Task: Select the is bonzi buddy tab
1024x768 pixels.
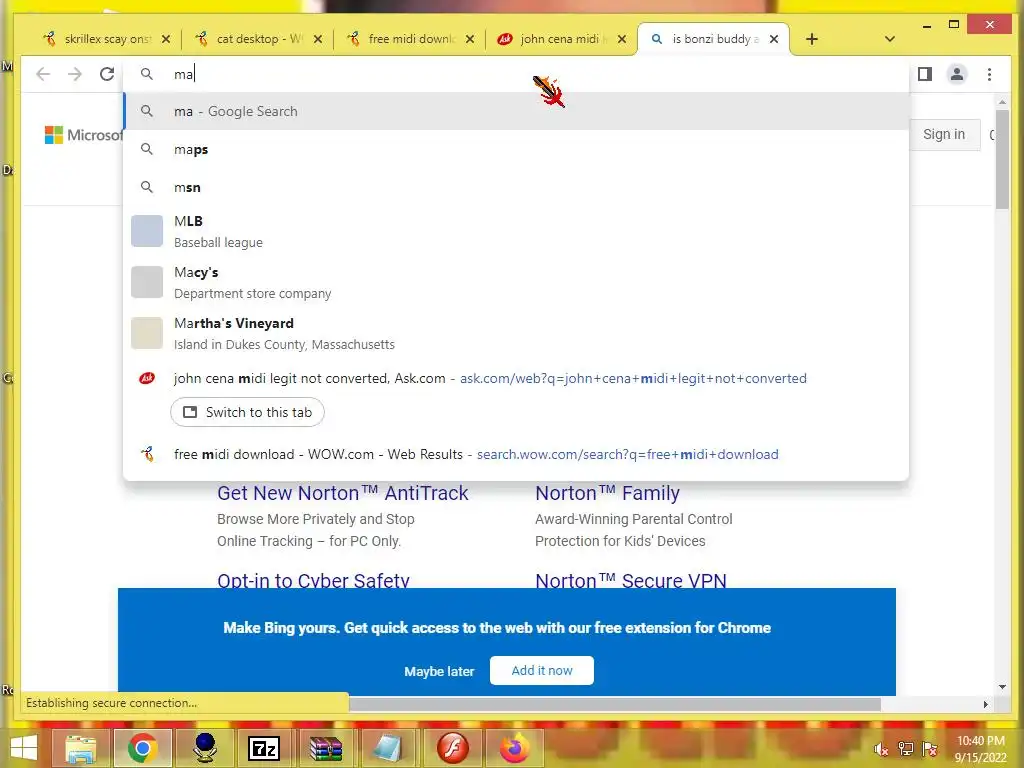Action: (x=714, y=39)
